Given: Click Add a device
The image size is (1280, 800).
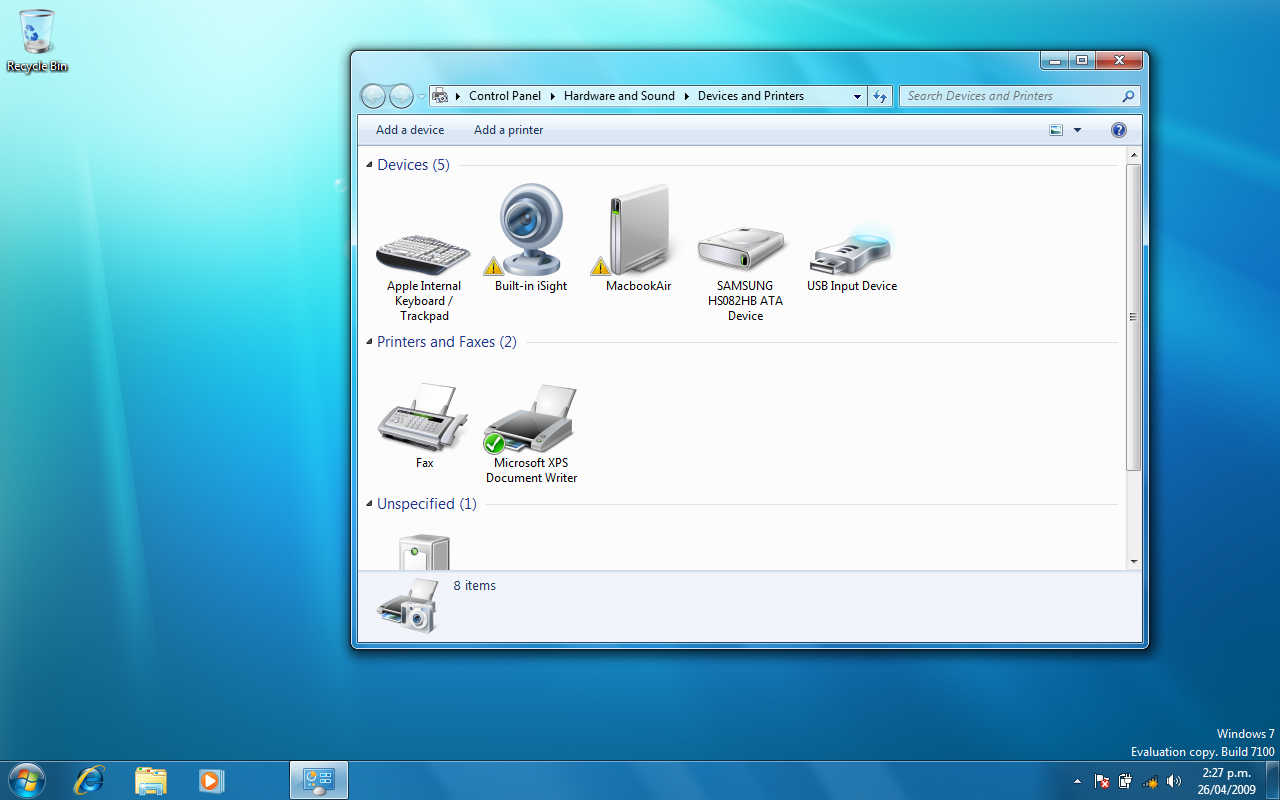Looking at the screenshot, I should pyautogui.click(x=410, y=130).
